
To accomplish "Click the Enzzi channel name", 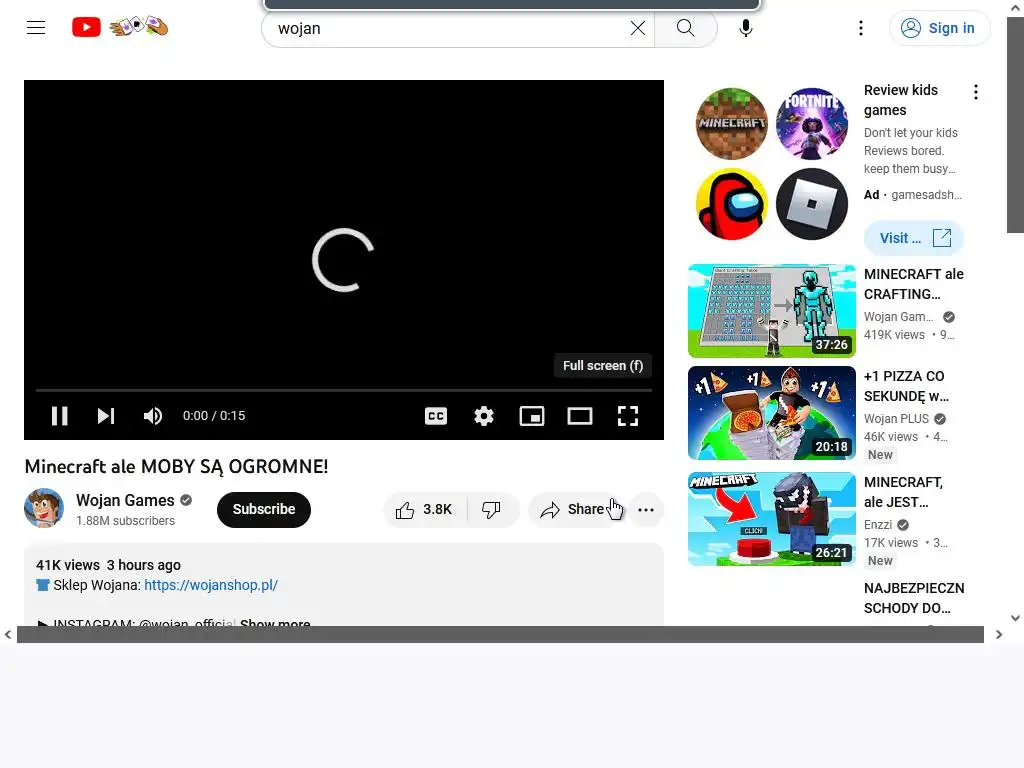I will (878, 524).
